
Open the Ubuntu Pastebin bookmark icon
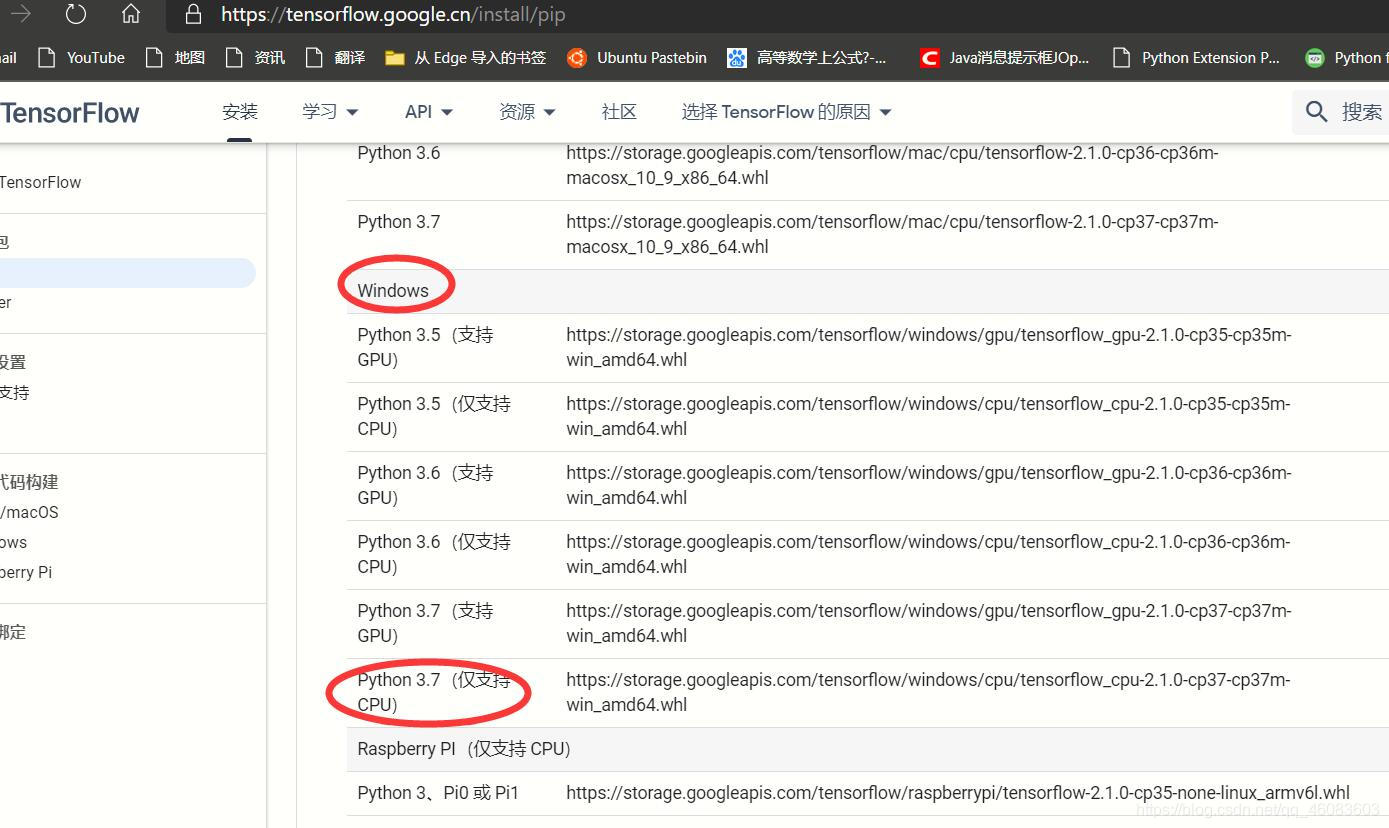[577, 58]
